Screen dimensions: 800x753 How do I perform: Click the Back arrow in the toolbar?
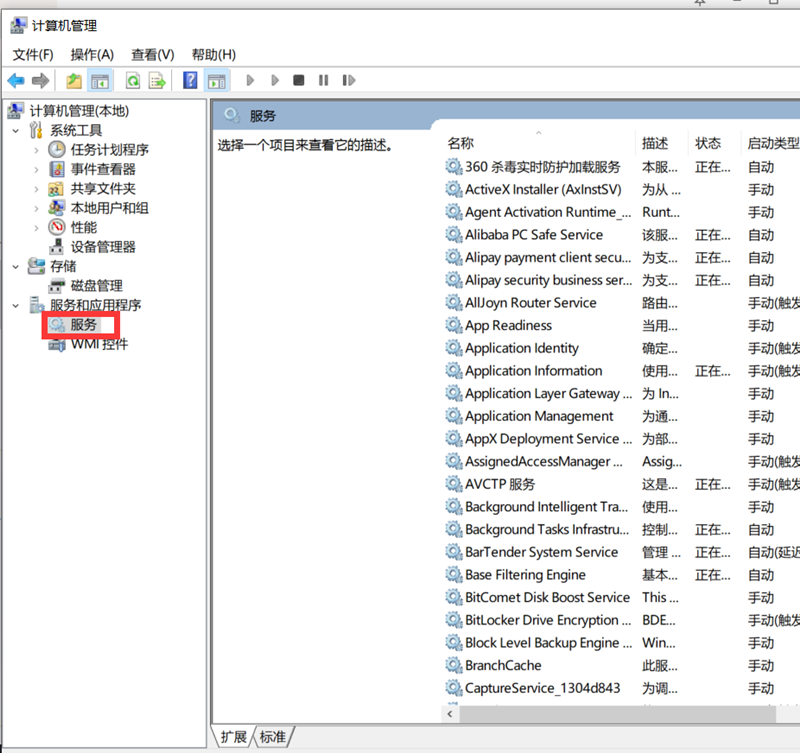pos(16,81)
